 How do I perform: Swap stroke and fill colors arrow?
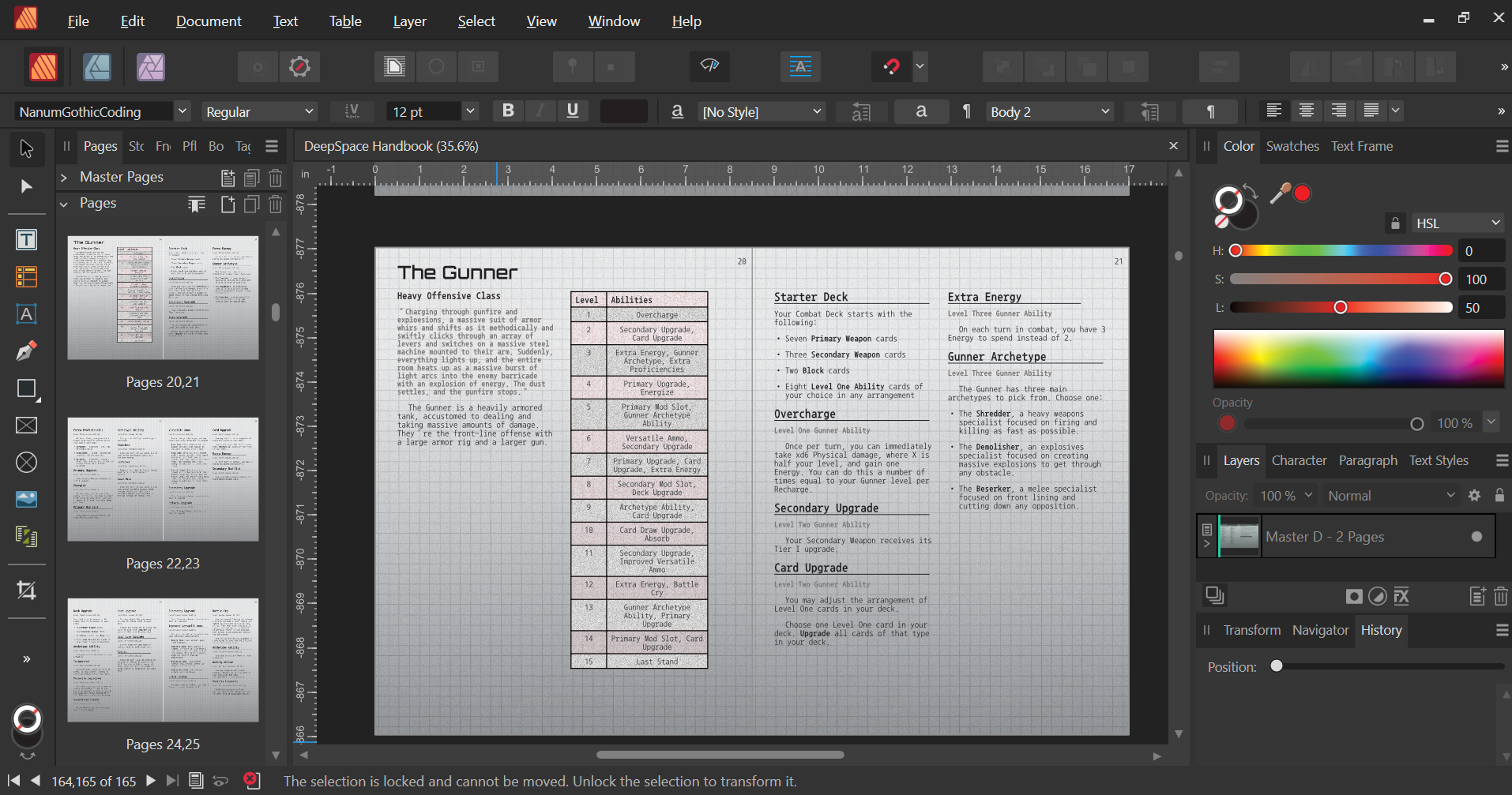click(x=1251, y=190)
